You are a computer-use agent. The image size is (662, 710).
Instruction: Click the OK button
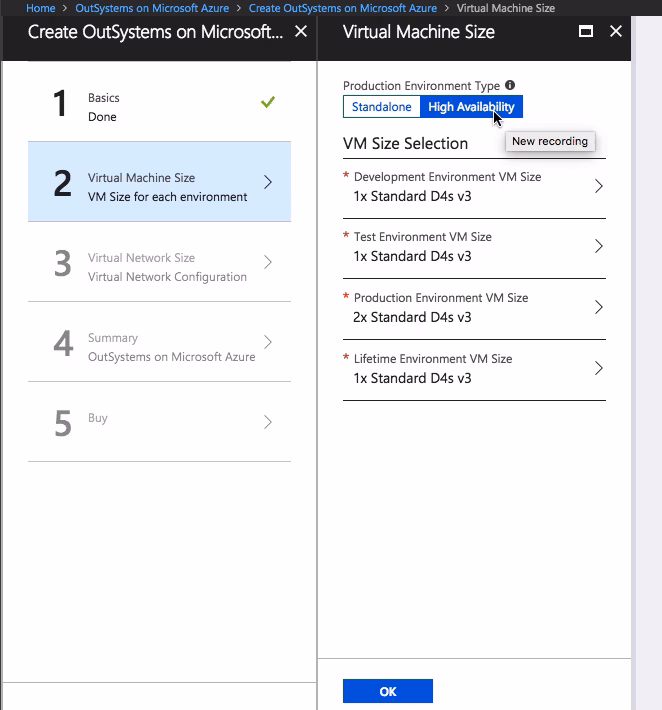tap(388, 691)
